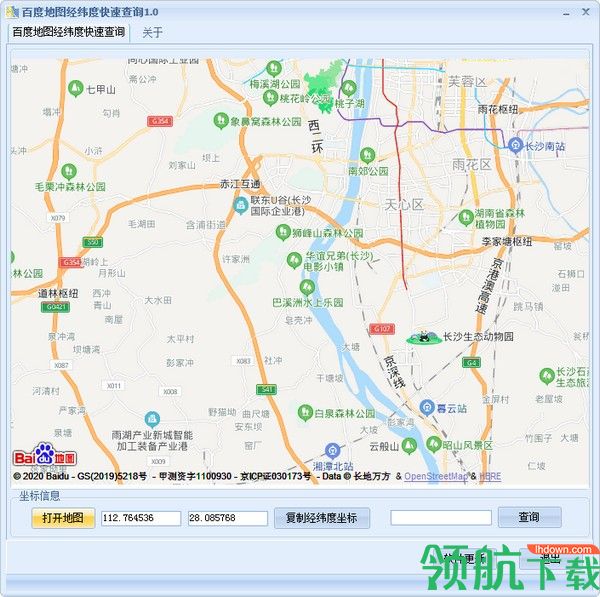
Task: Click the empty search input field
Action: pos(441,517)
